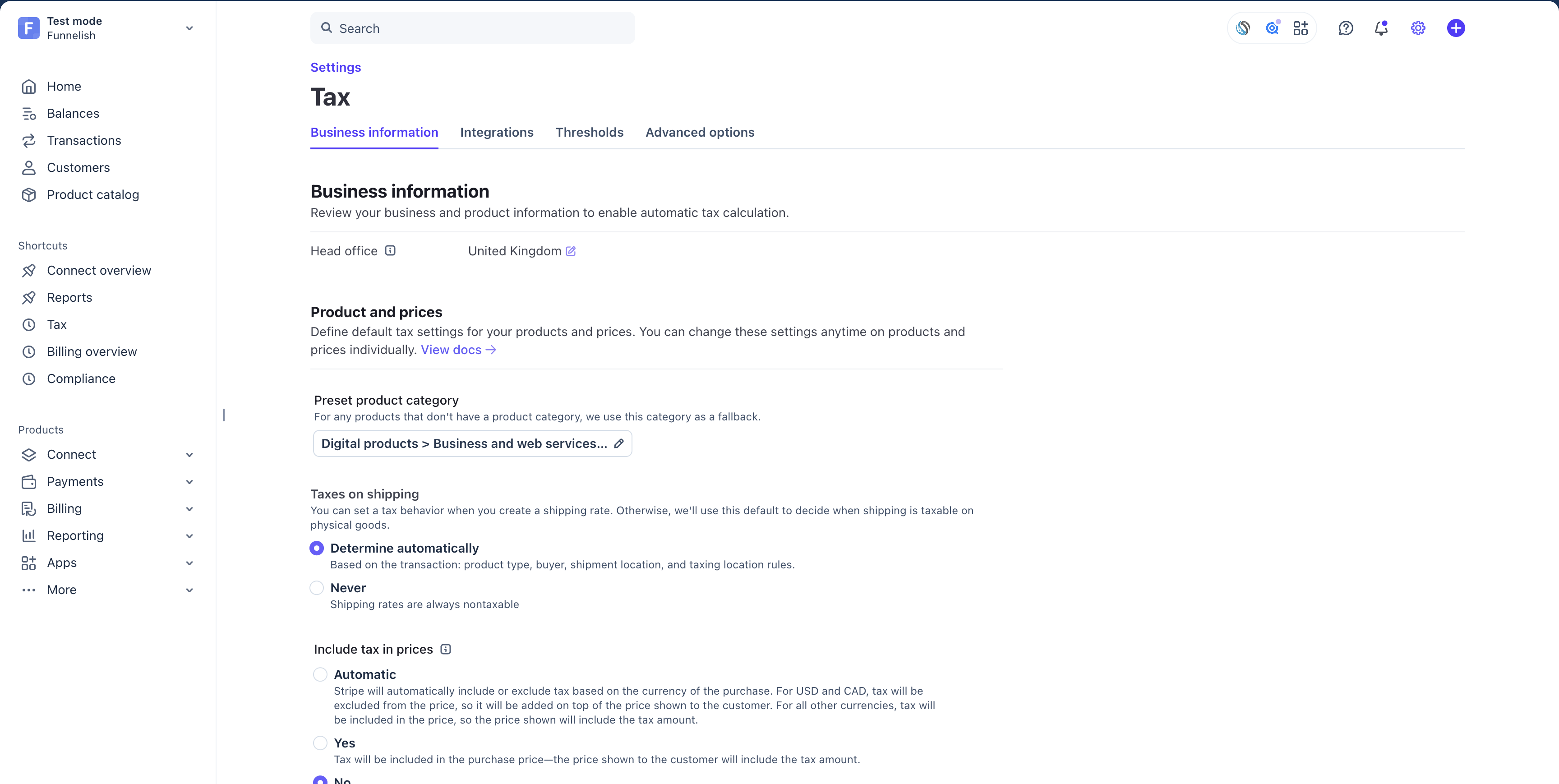The height and width of the screenshot is (784, 1559).
Task: Open the apps grid icon in header
Action: [1301, 28]
